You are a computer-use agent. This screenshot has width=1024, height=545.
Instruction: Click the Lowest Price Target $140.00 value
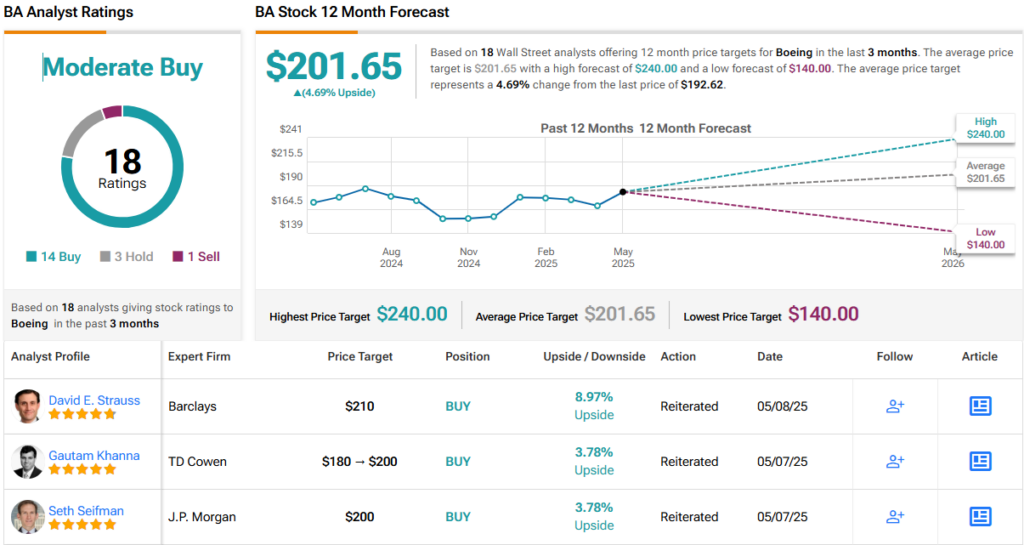point(823,314)
